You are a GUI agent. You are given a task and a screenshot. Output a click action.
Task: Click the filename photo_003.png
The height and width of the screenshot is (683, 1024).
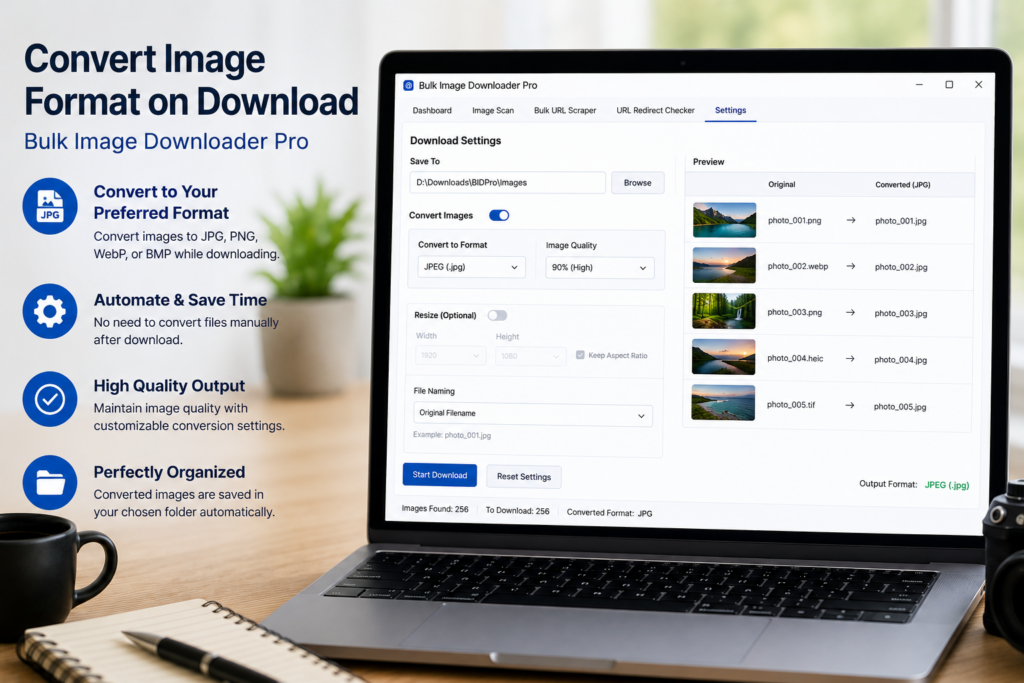(x=794, y=312)
